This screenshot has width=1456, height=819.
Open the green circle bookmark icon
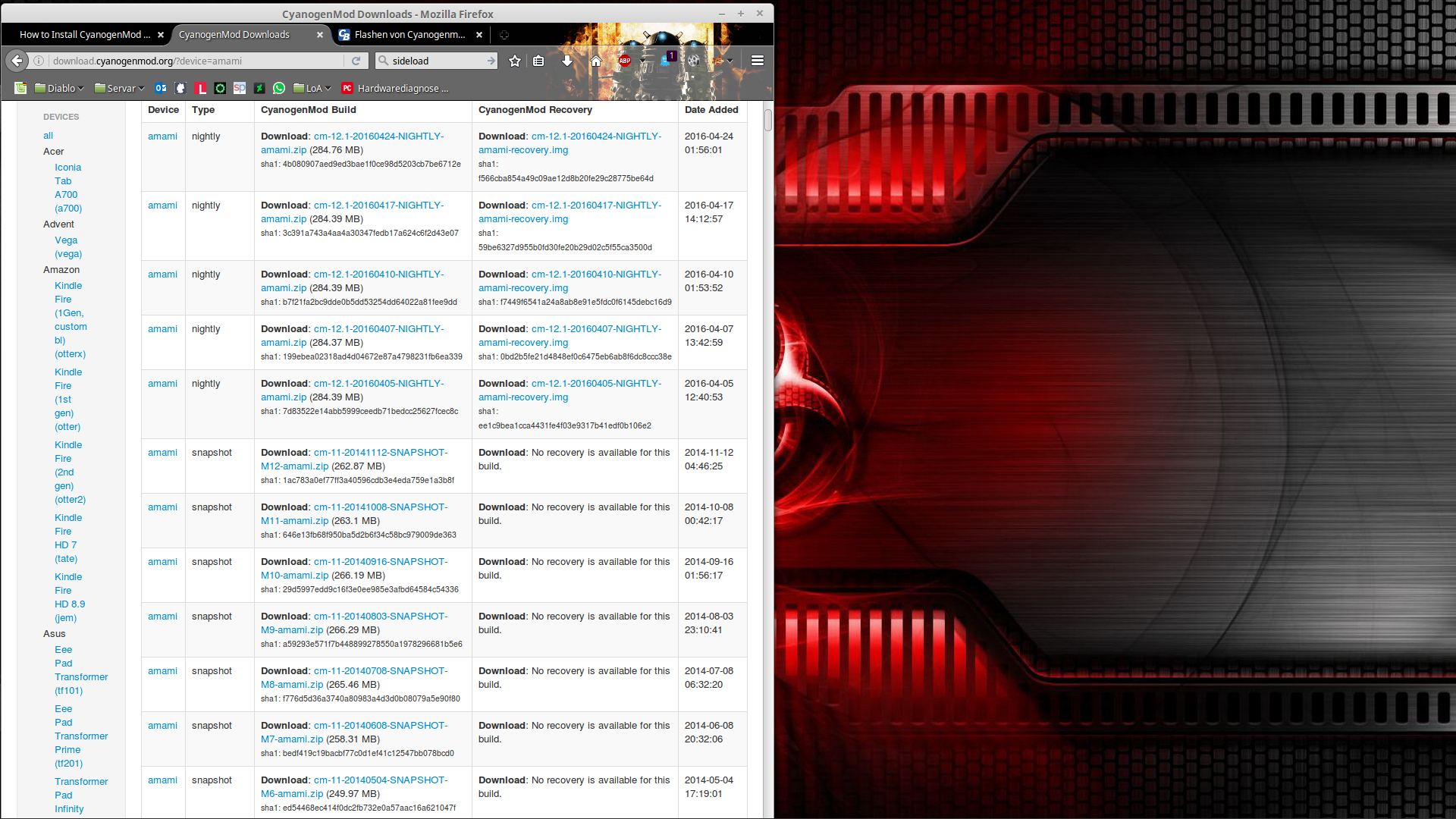click(x=220, y=88)
